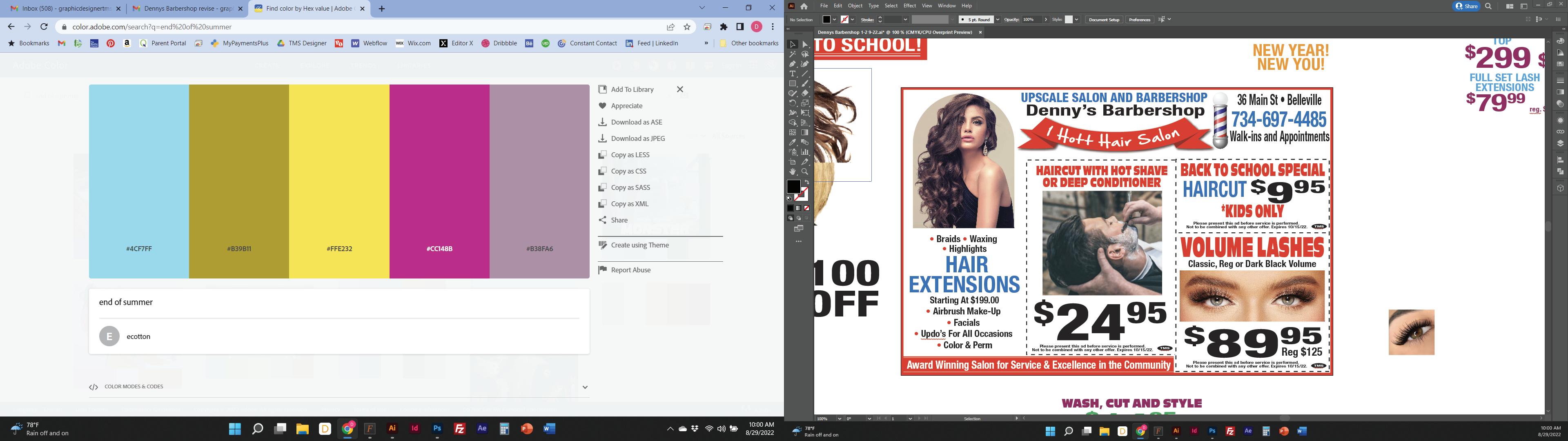
Task: Open the Window menu
Action: point(947,5)
